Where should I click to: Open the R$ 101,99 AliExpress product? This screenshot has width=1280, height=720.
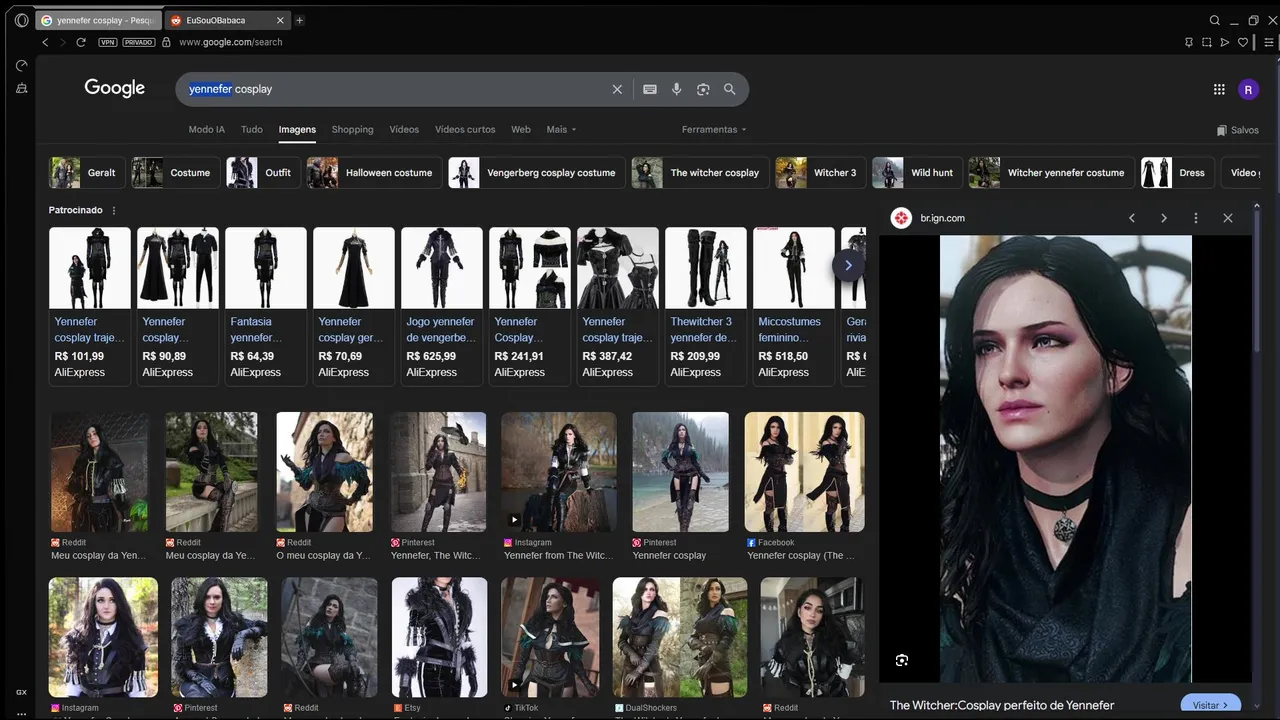(x=90, y=305)
